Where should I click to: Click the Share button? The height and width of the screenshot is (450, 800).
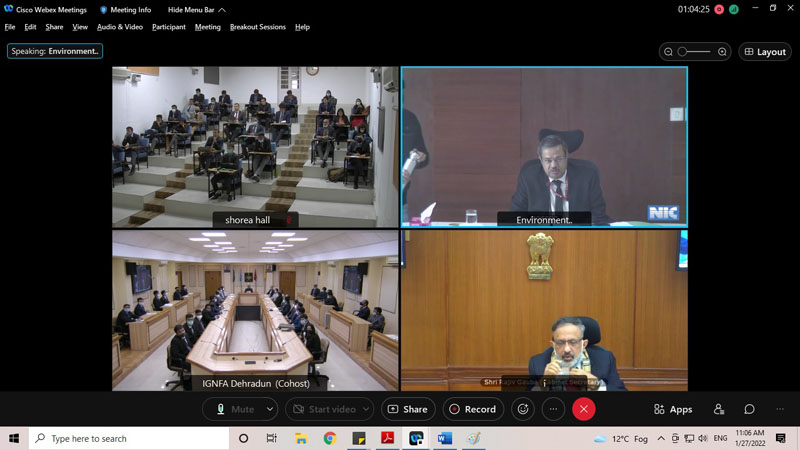[x=407, y=409]
